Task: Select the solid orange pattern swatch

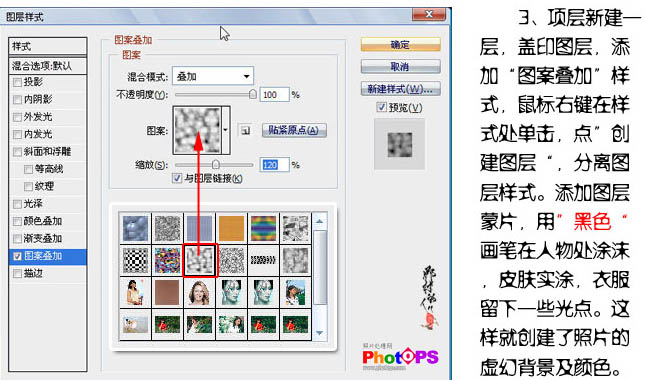Action: pyautogui.click(x=231, y=228)
